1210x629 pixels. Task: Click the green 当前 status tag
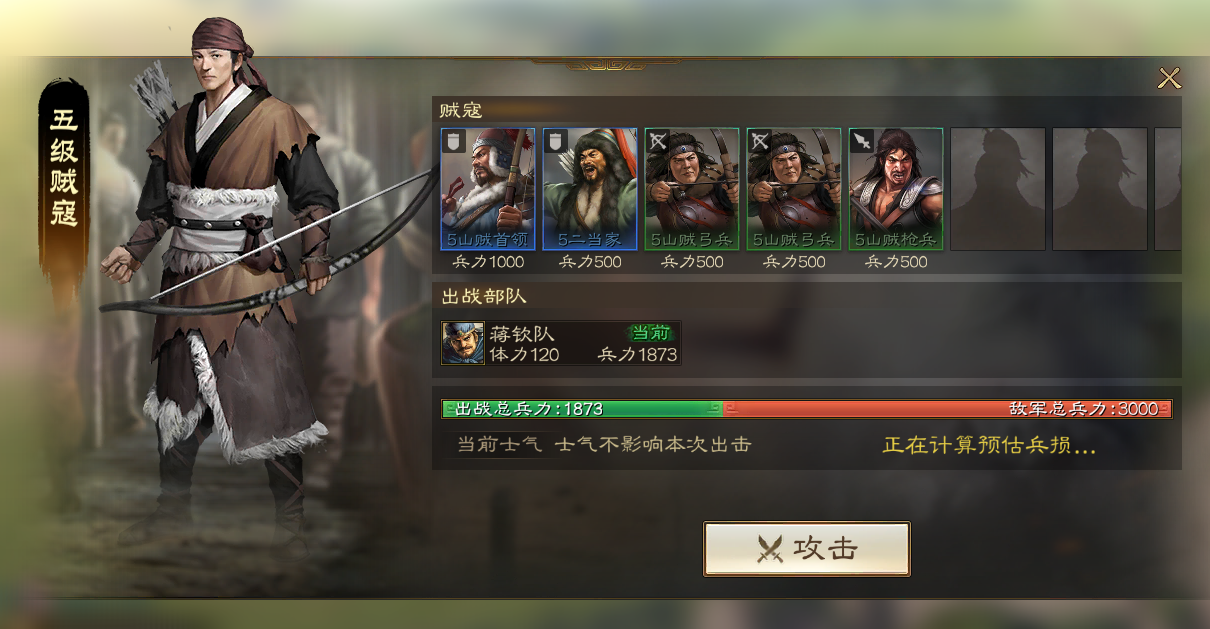tap(651, 333)
